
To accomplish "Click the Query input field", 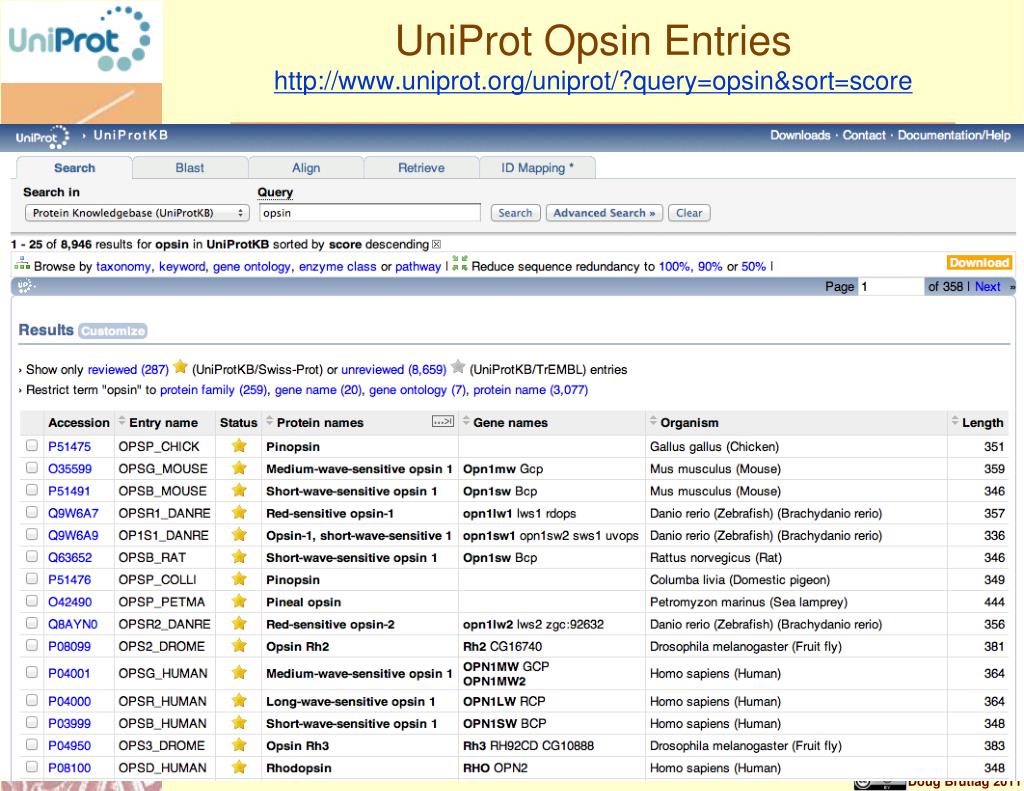I will (370, 213).
